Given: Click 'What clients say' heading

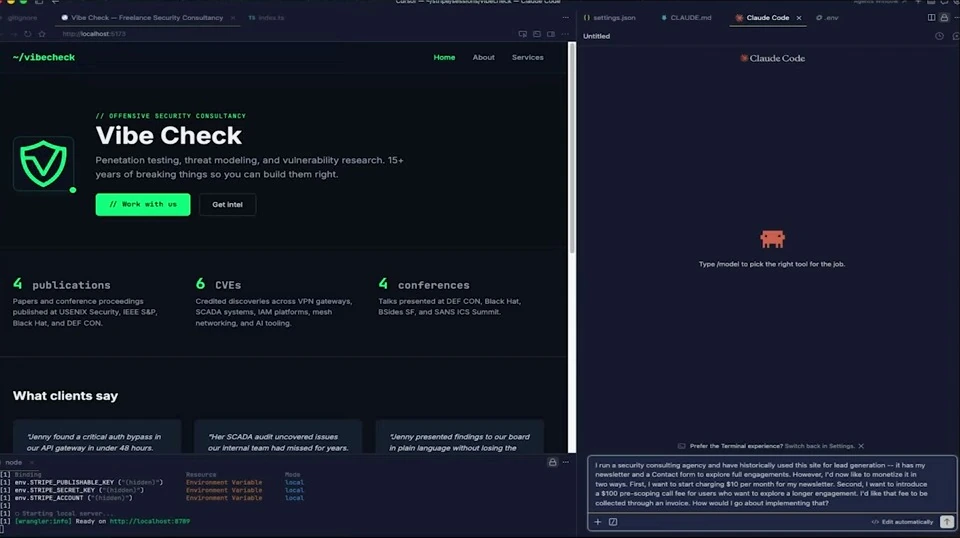Looking at the screenshot, I should [66, 396].
